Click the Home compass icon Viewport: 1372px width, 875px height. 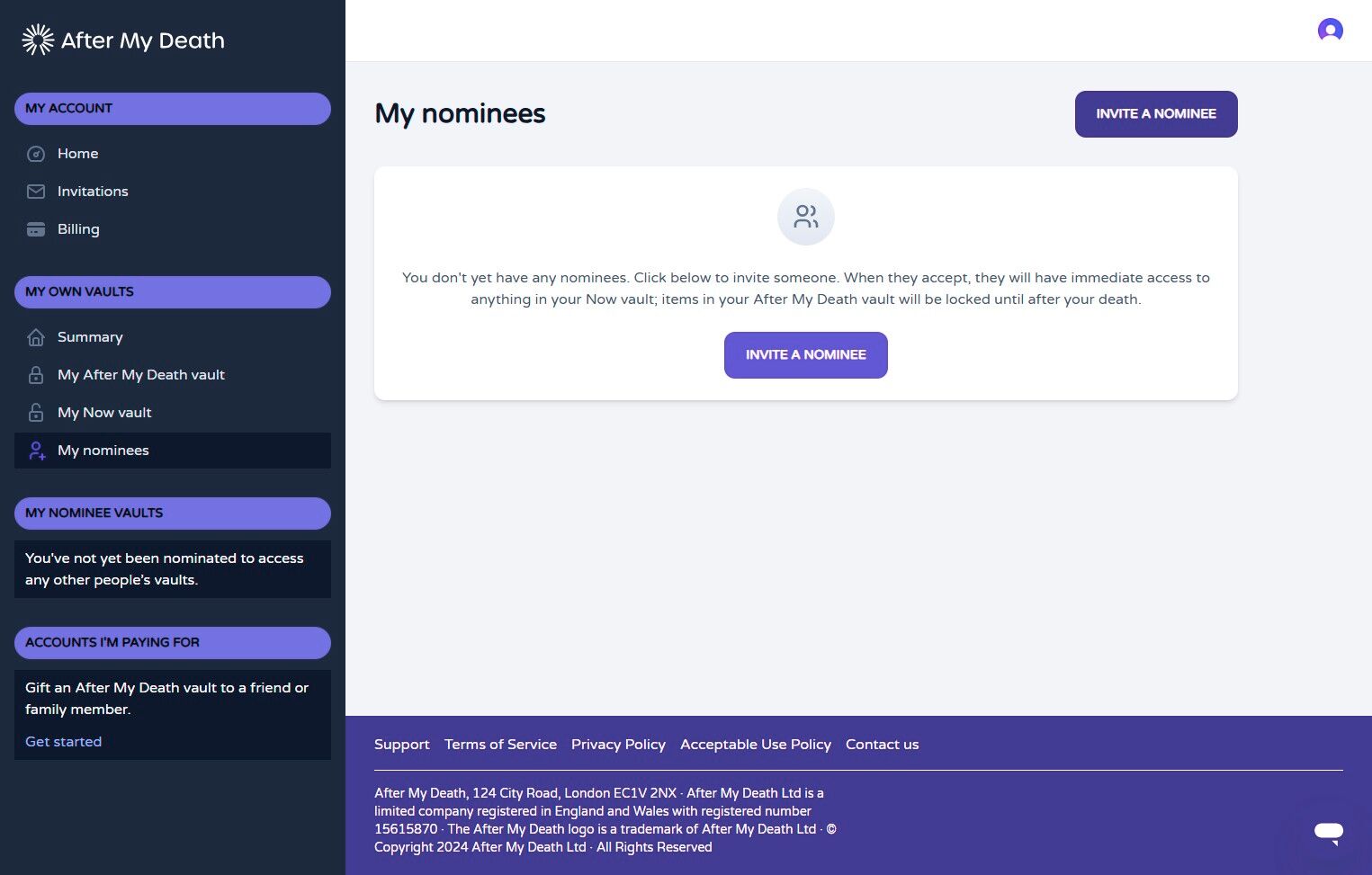point(36,154)
